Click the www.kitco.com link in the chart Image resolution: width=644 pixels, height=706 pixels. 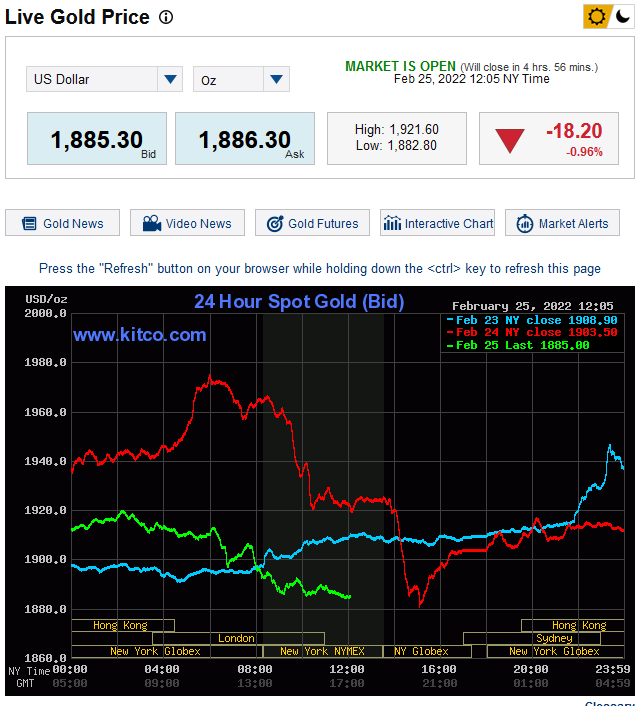tap(140, 335)
